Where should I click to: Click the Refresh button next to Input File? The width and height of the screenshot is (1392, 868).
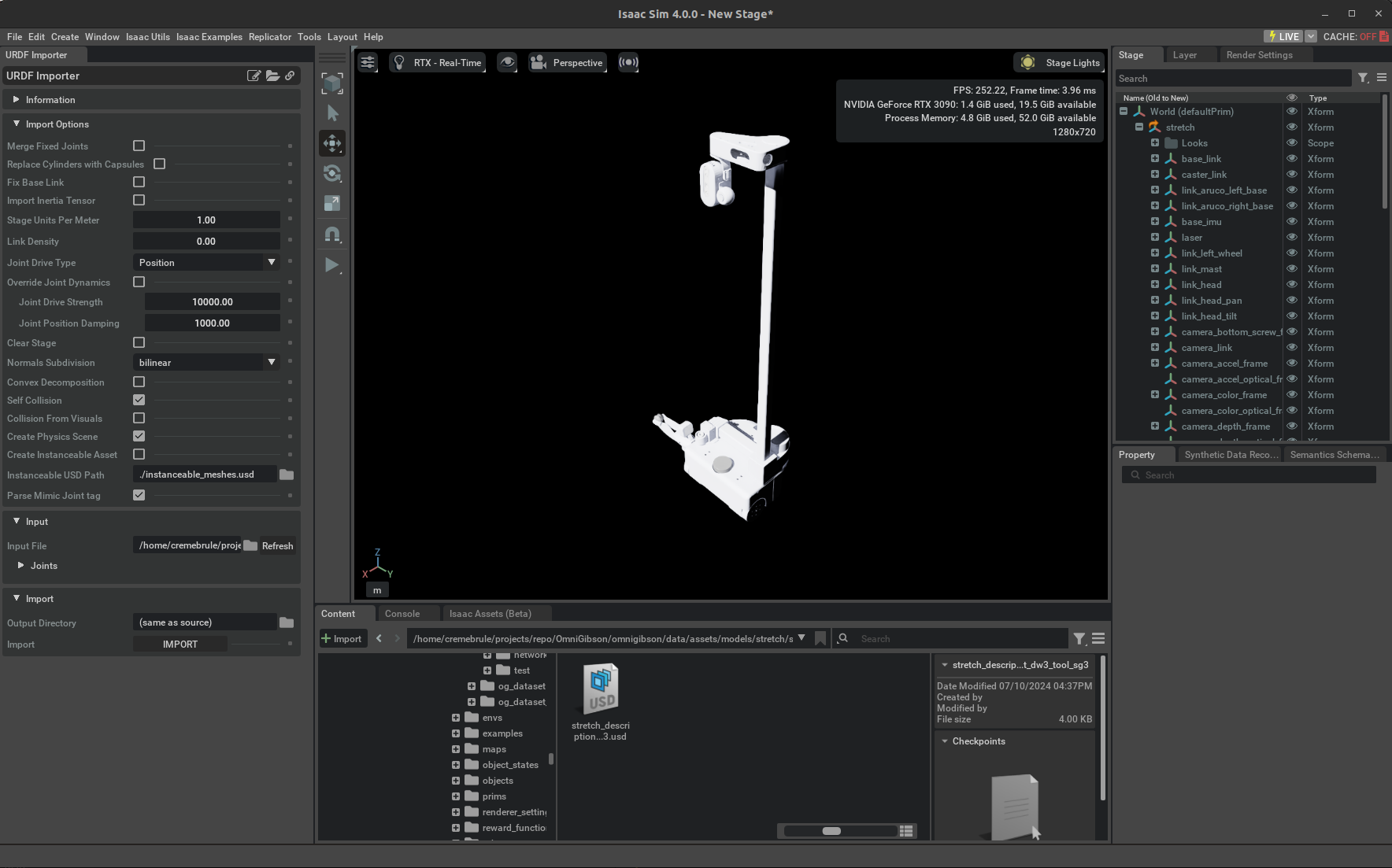[x=277, y=545]
